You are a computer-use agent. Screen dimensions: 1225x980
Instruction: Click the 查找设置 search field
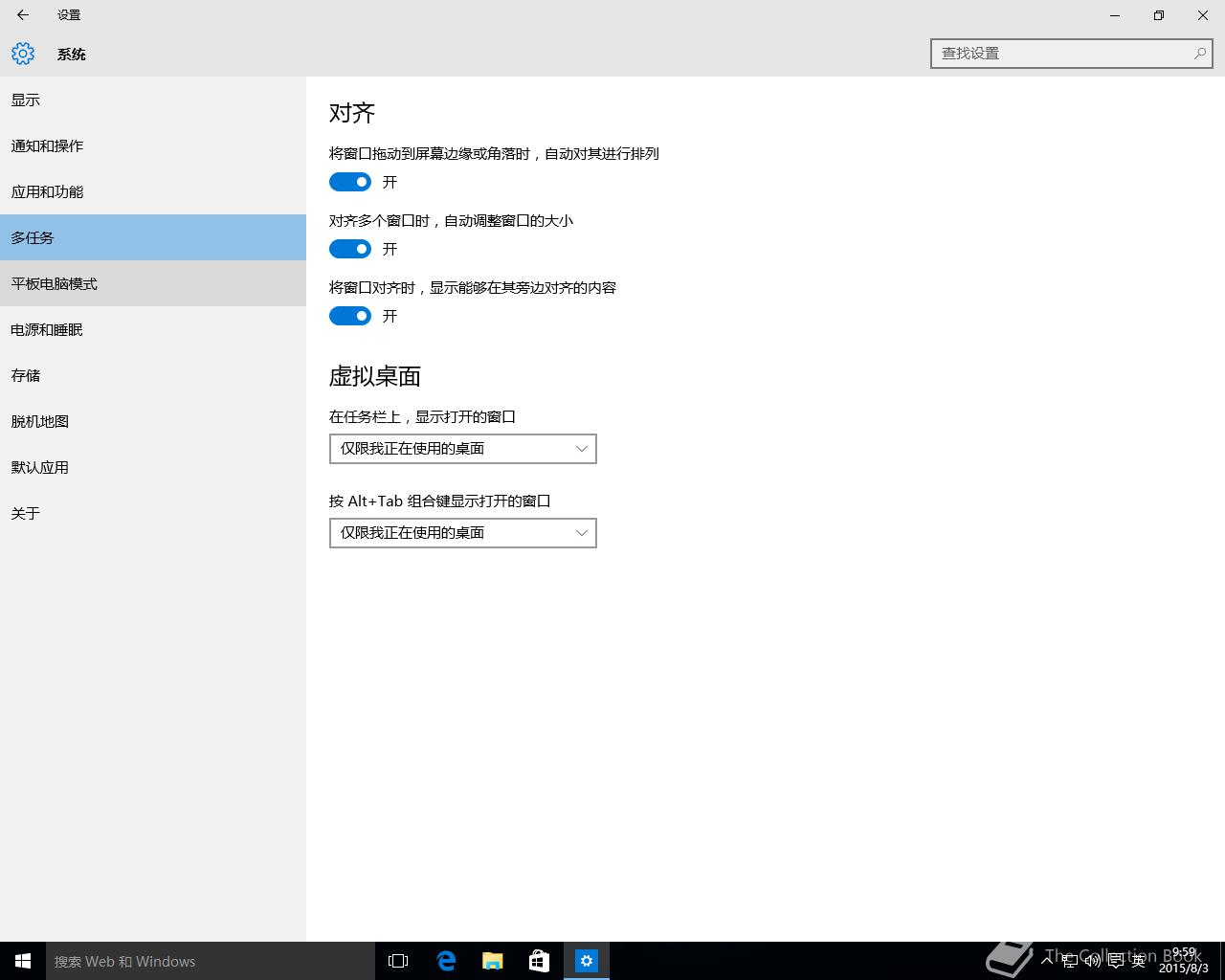click(1072, 54)
